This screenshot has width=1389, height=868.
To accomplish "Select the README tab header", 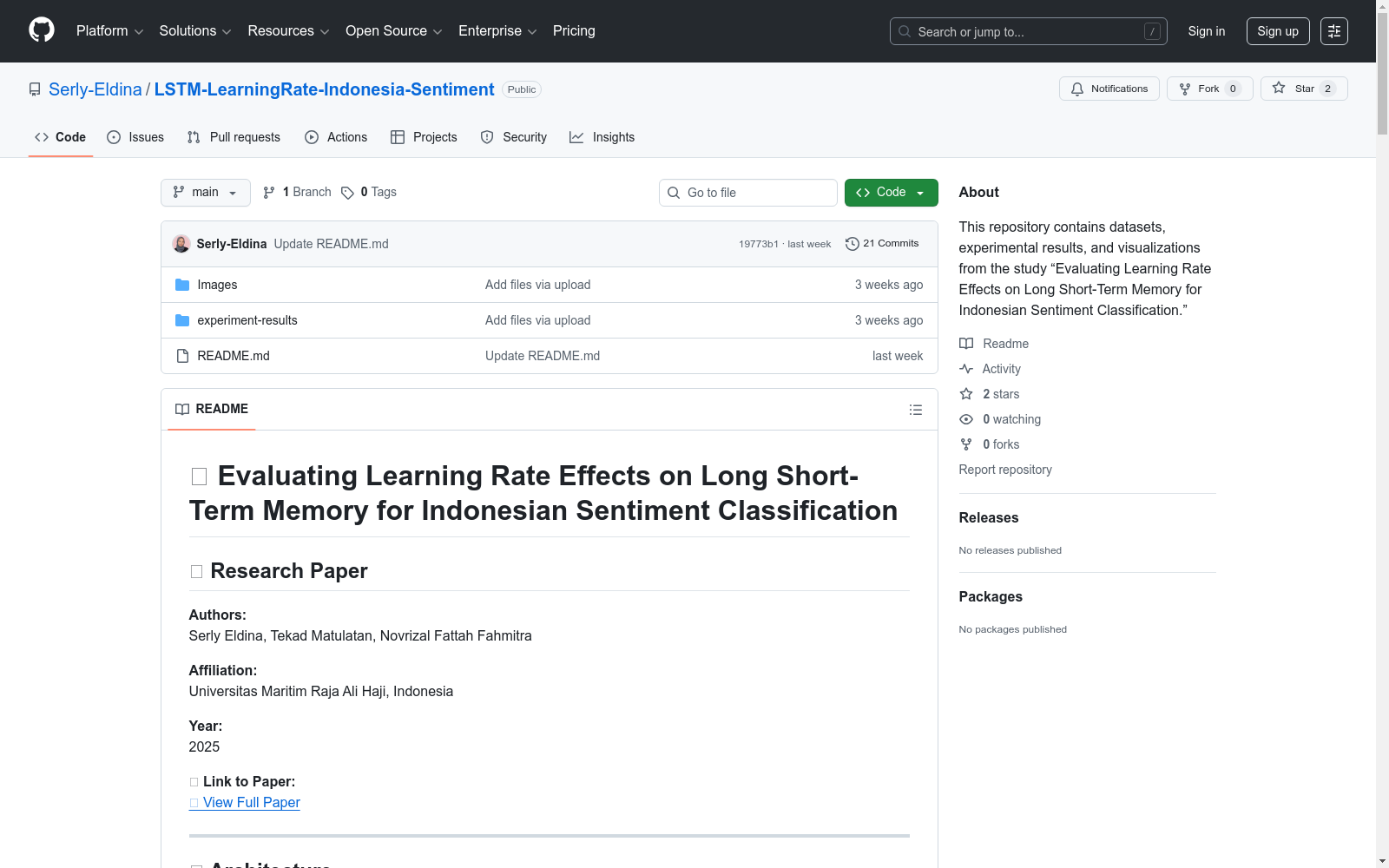I will [211, 409].
